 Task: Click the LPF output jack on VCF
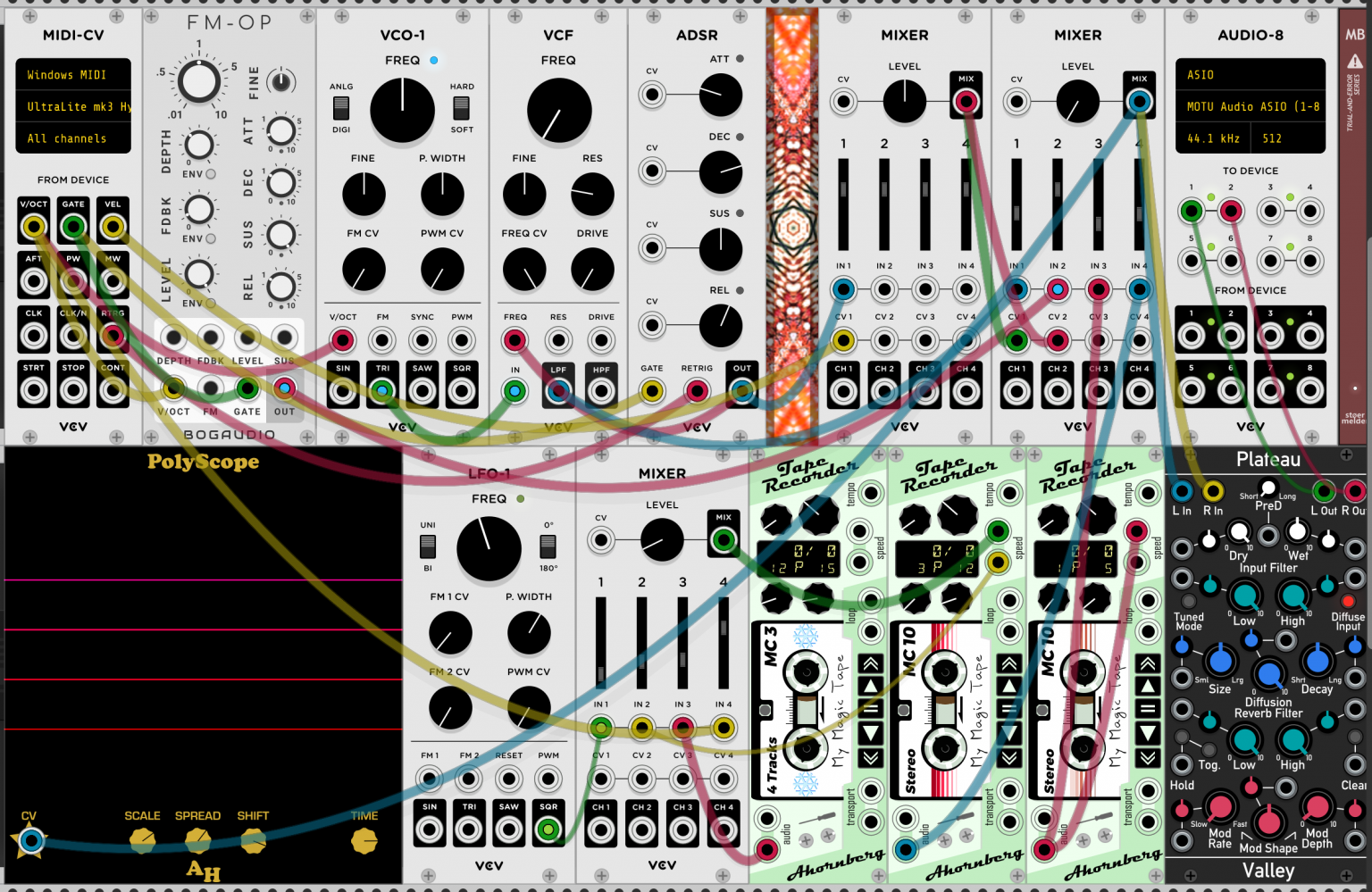558,390
